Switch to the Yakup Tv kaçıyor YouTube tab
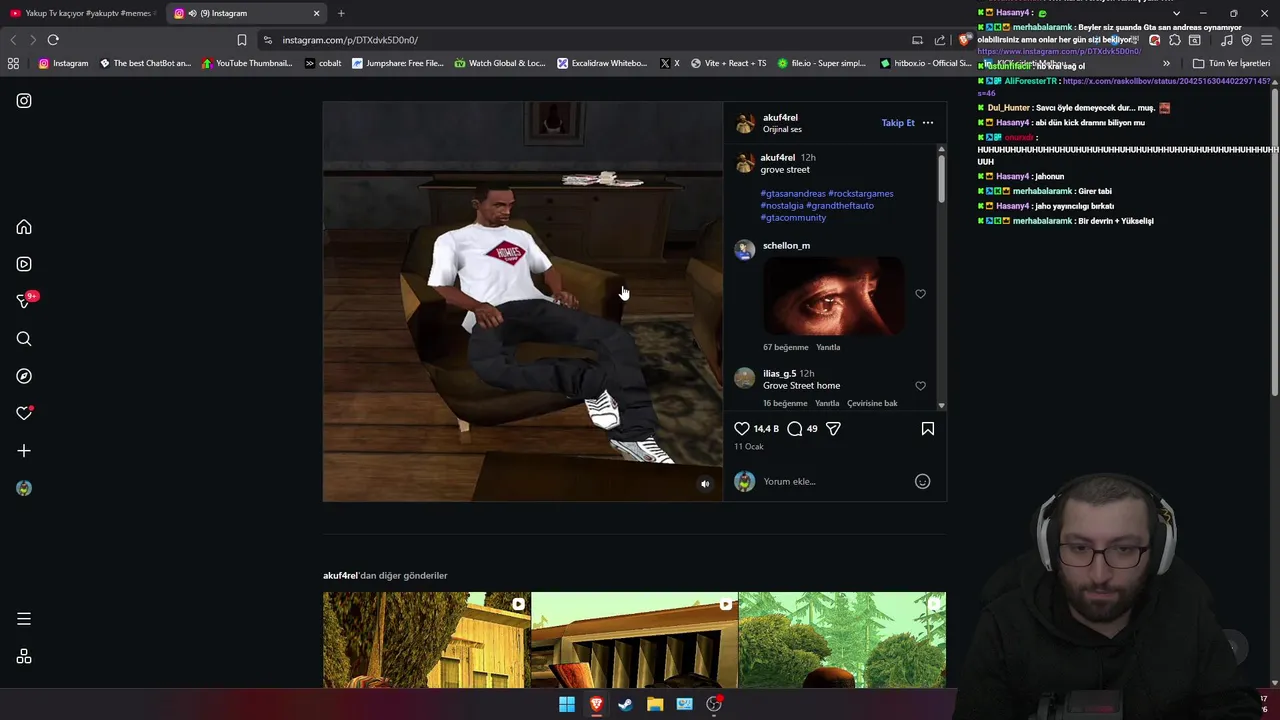1280x720 pixels. coord(82,13)
